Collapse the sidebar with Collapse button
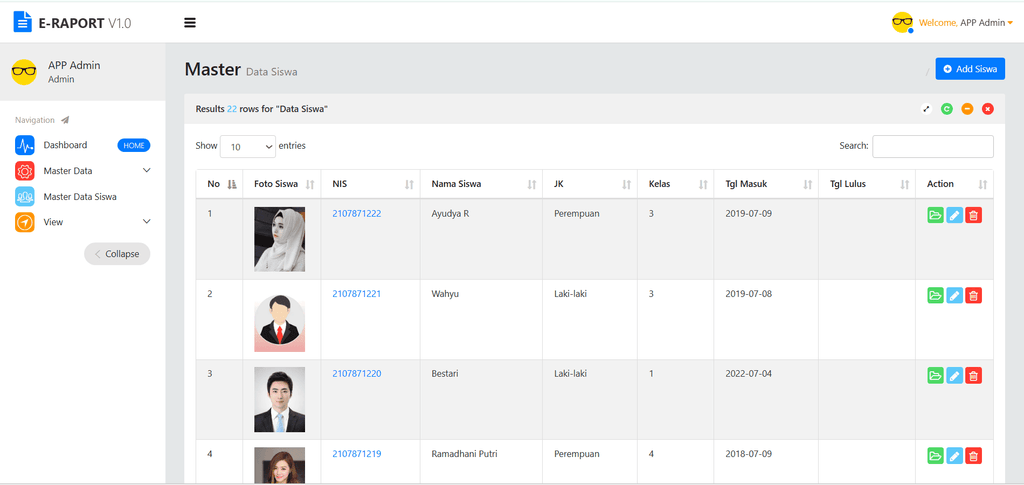The height and width of the screenshot is (485, 1024). pyautogui.click(x=117, y=254)
